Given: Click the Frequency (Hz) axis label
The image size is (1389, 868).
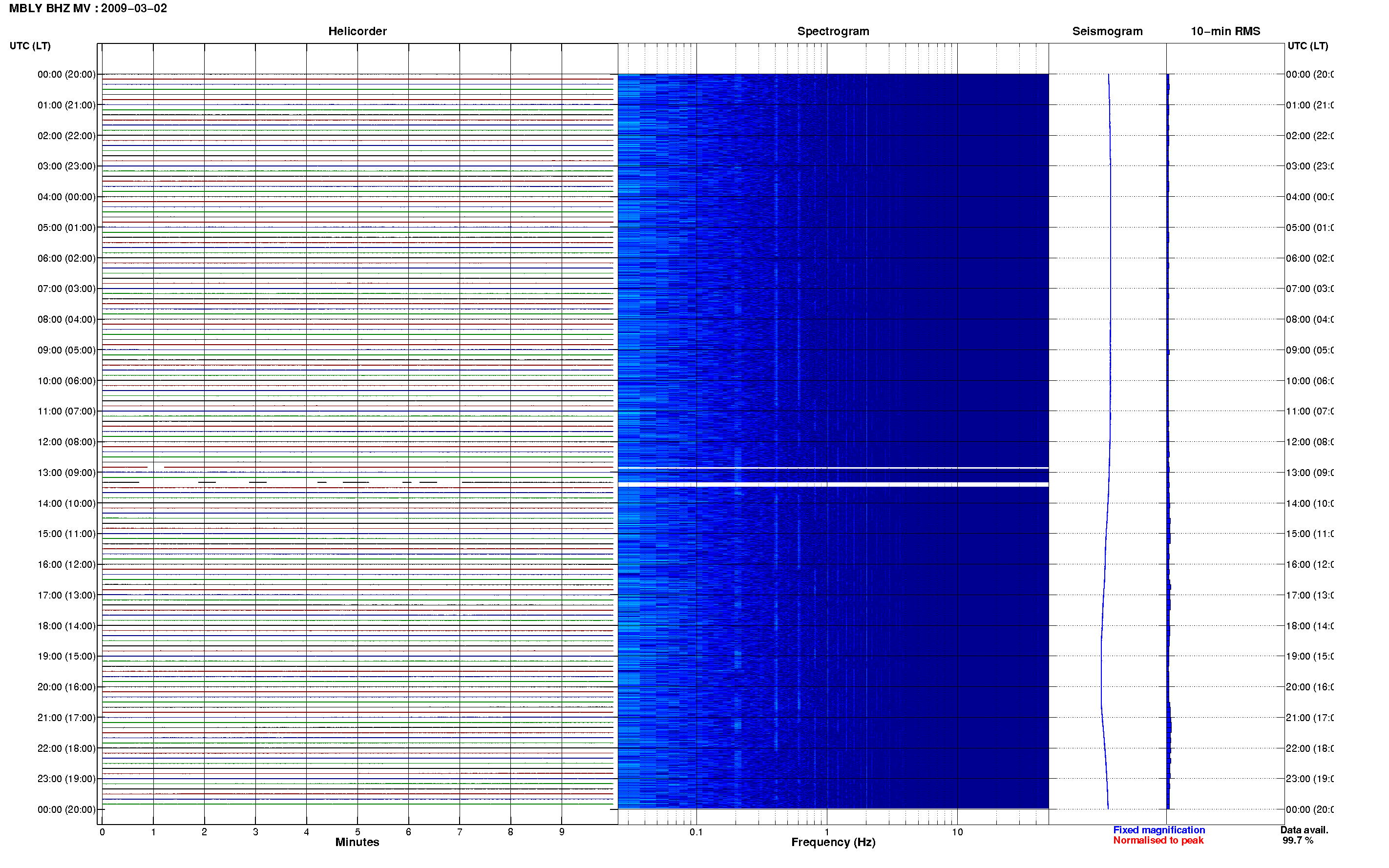Looking at the screenshot, I should (833, 843).
